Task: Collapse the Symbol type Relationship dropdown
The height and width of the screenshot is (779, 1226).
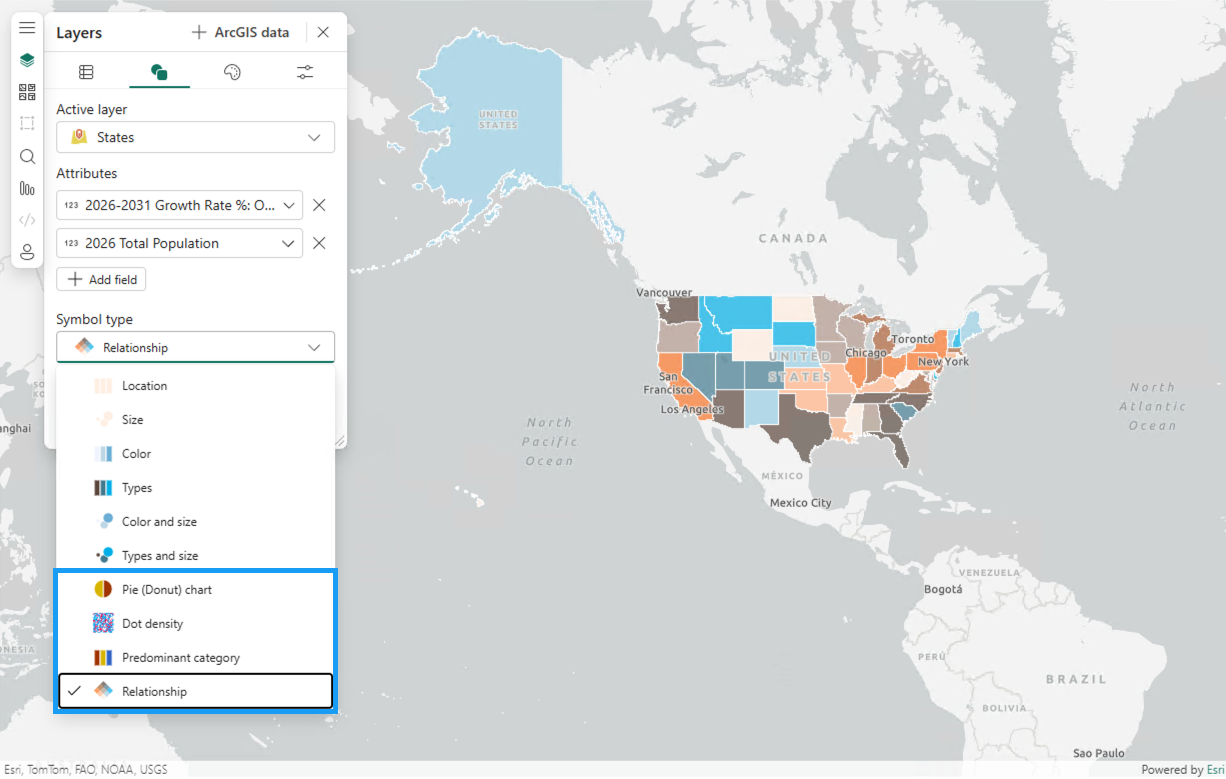Action: pos(195,347)
